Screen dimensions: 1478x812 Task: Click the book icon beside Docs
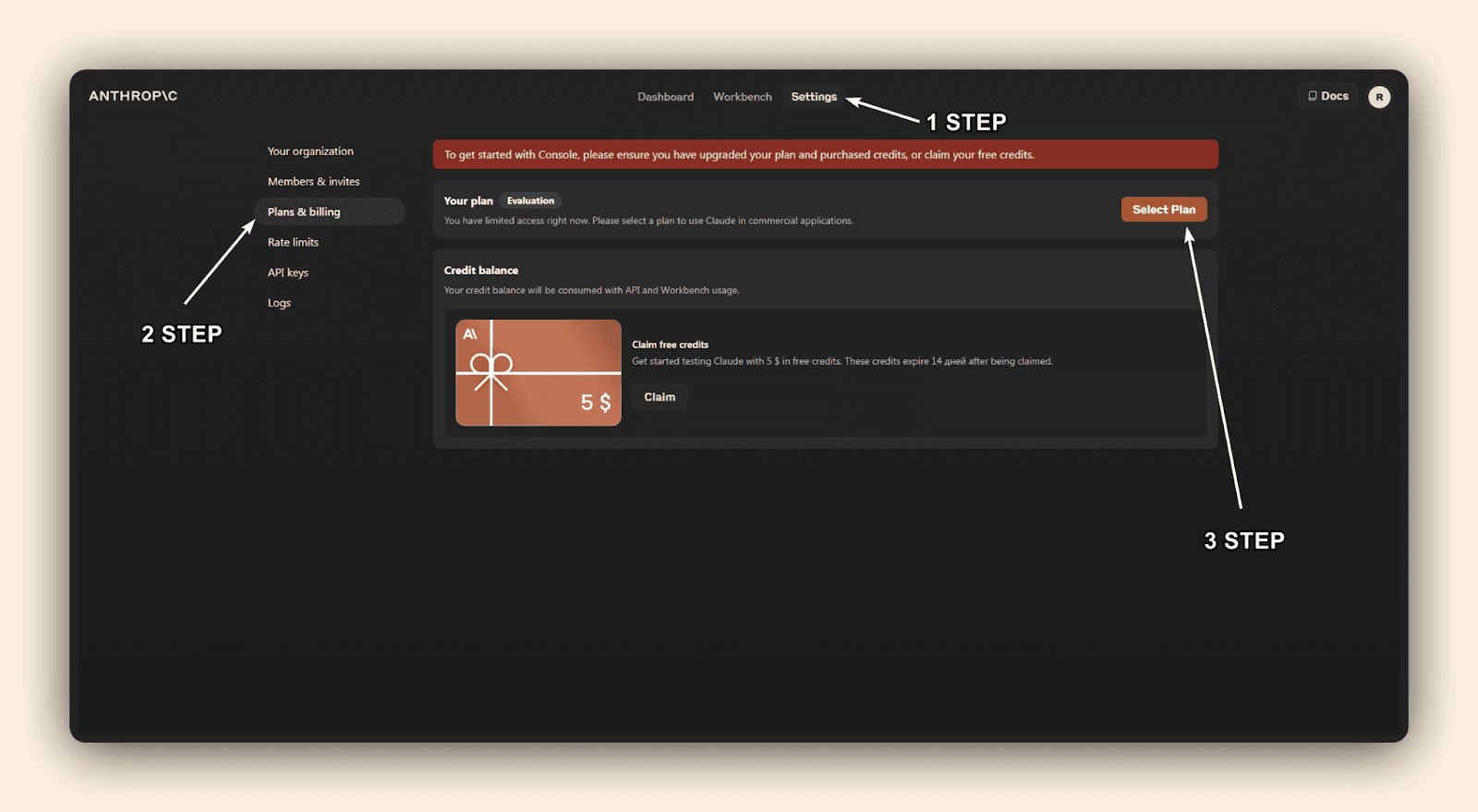point(1312,96)
